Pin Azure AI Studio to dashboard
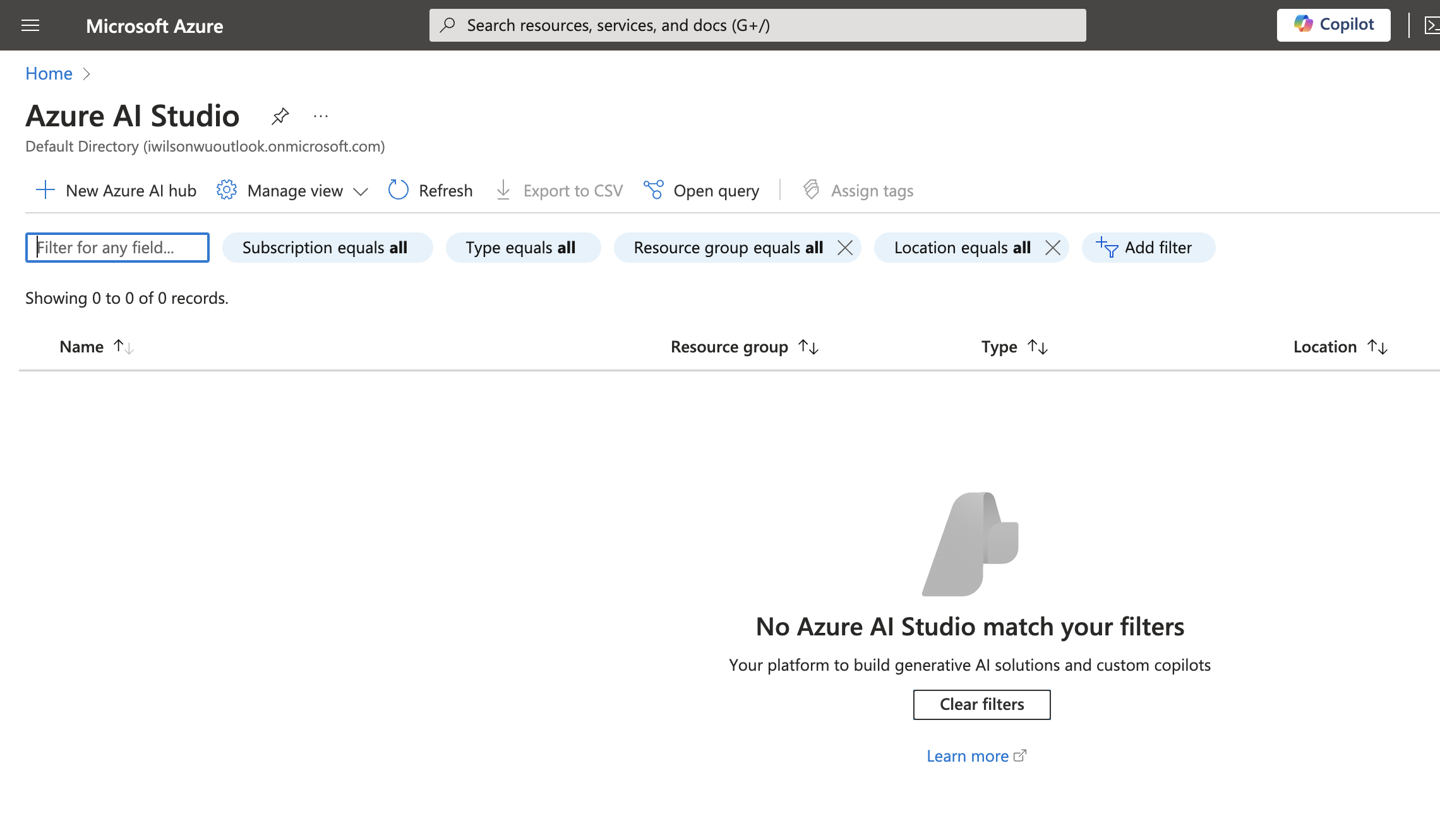 [280, 116]
